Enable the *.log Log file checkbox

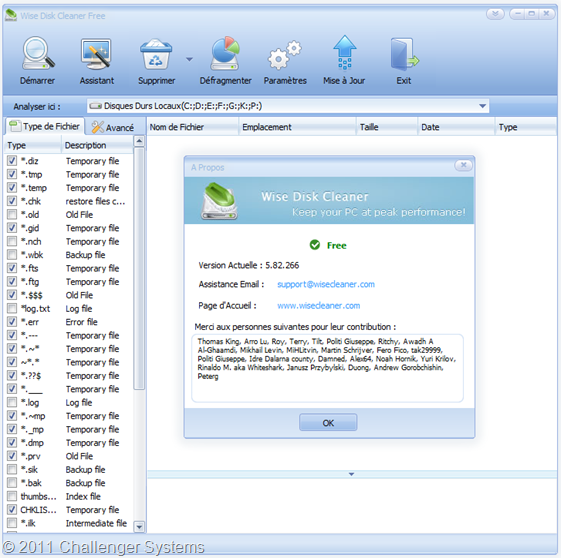(12, 402)
